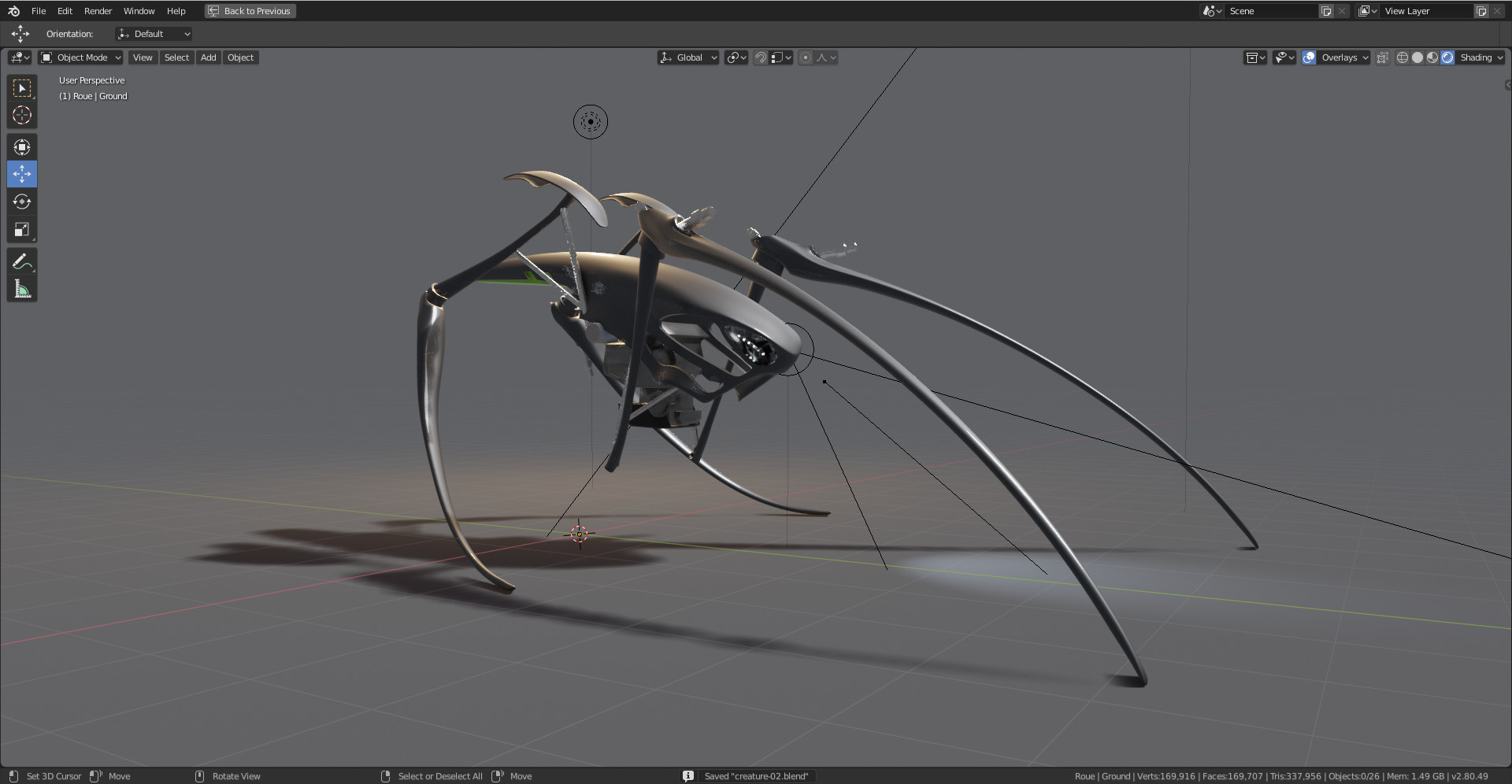The image size is (1512, 784).
Task: Select the Select Box tool
Action: click(22, 88)
